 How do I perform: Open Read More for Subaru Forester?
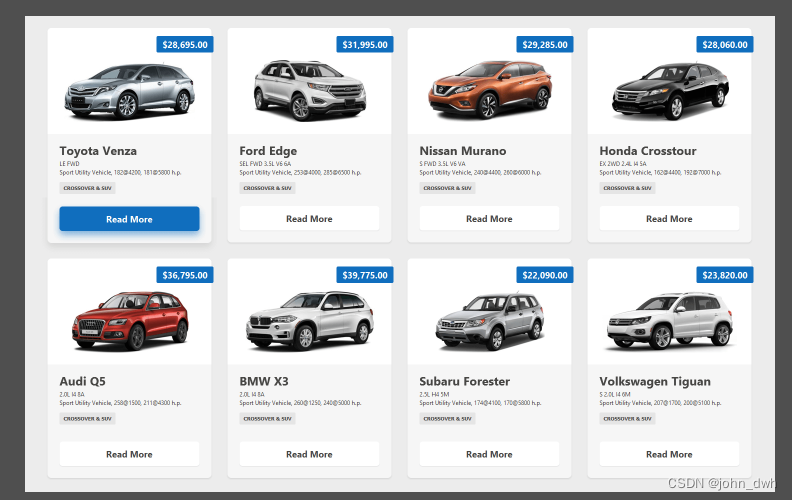pos(489,454)
